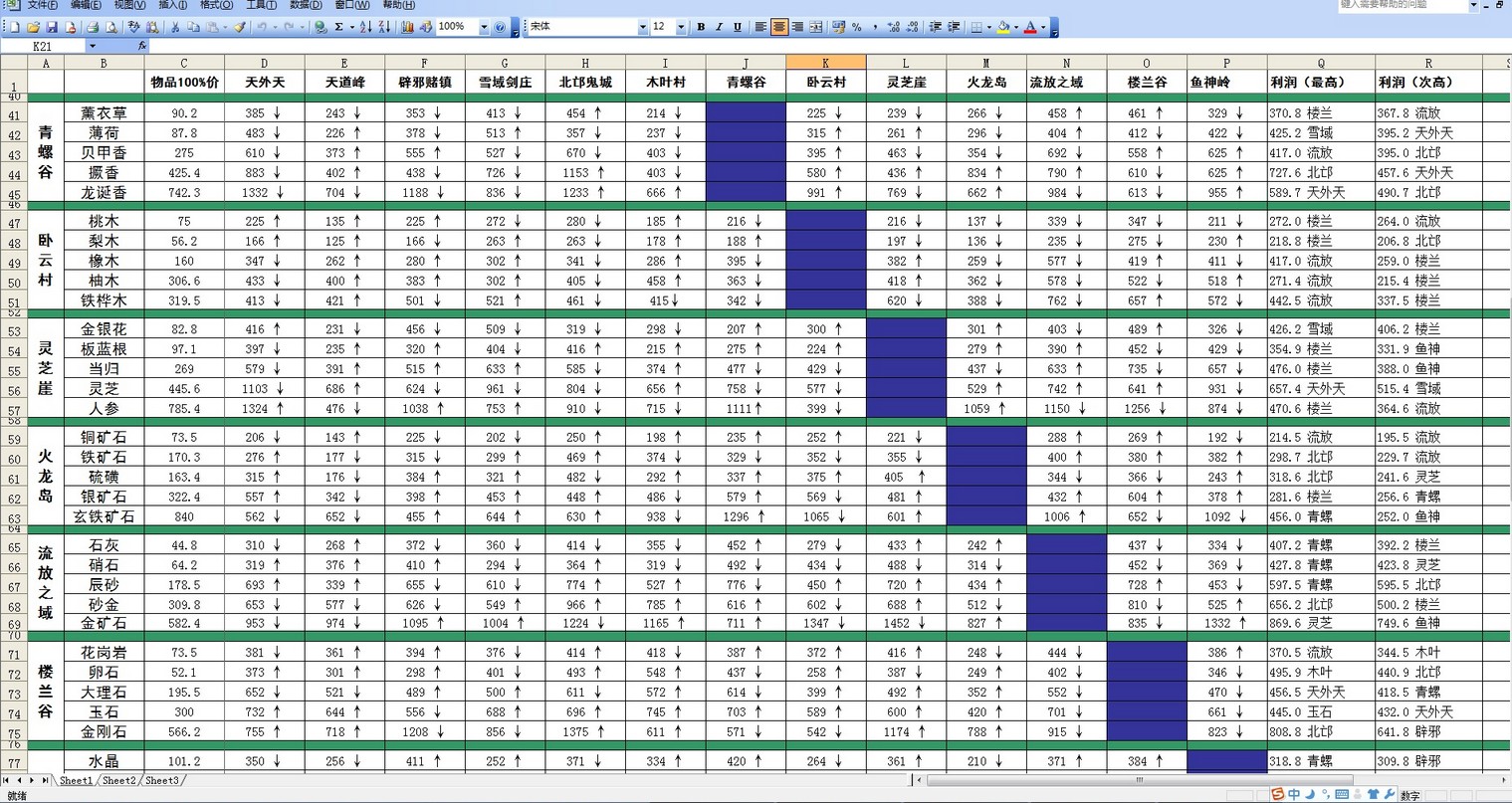Toggle underline formatting
This screenshot has height=803, width=1512.
pyautogui.click(x=738, y=27)
